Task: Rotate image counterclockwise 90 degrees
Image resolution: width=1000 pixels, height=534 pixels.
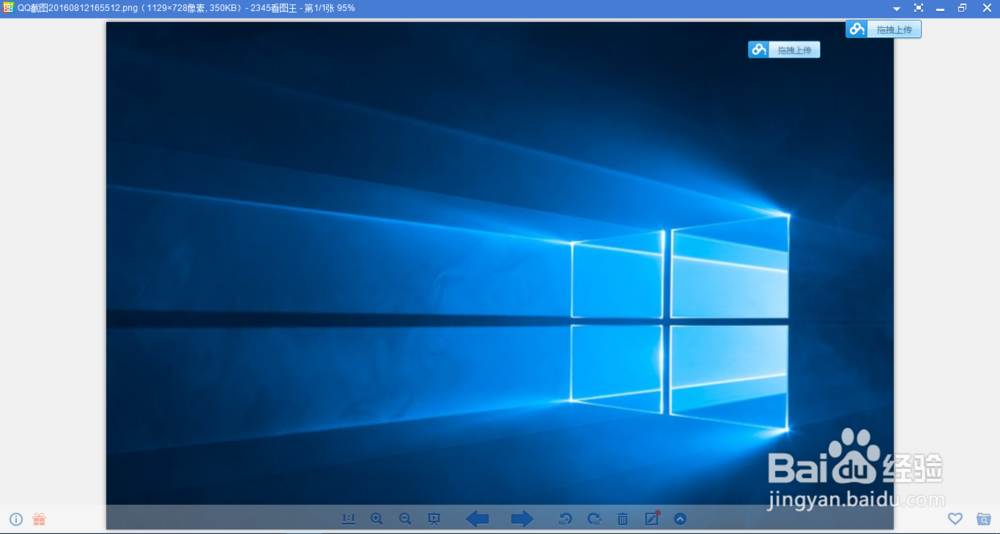Action: pos(565,519)
